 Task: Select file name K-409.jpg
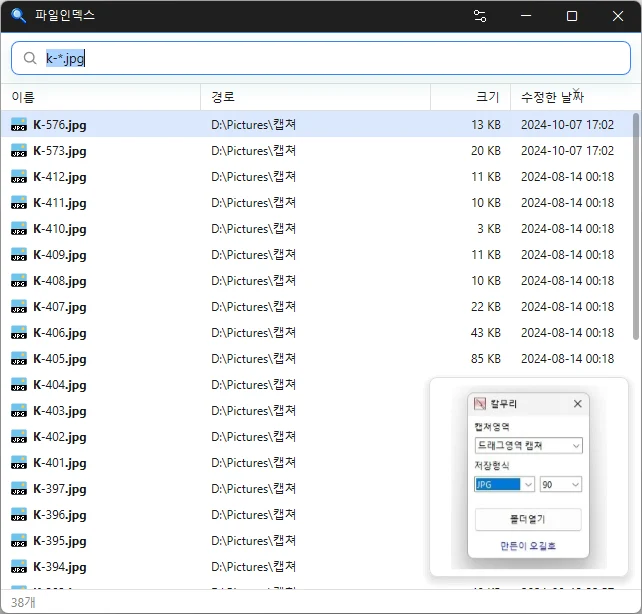(60, 255)
